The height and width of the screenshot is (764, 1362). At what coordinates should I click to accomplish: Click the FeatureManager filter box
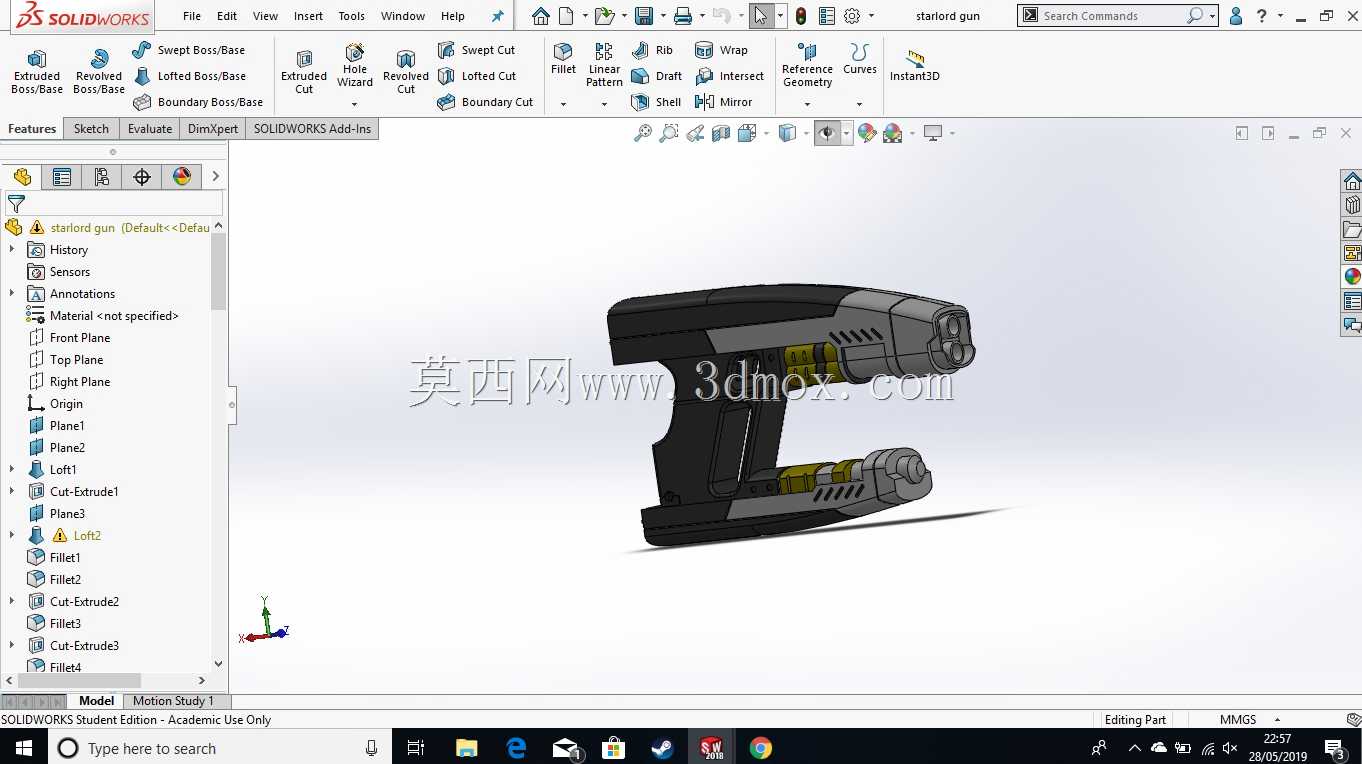point(114,203)
